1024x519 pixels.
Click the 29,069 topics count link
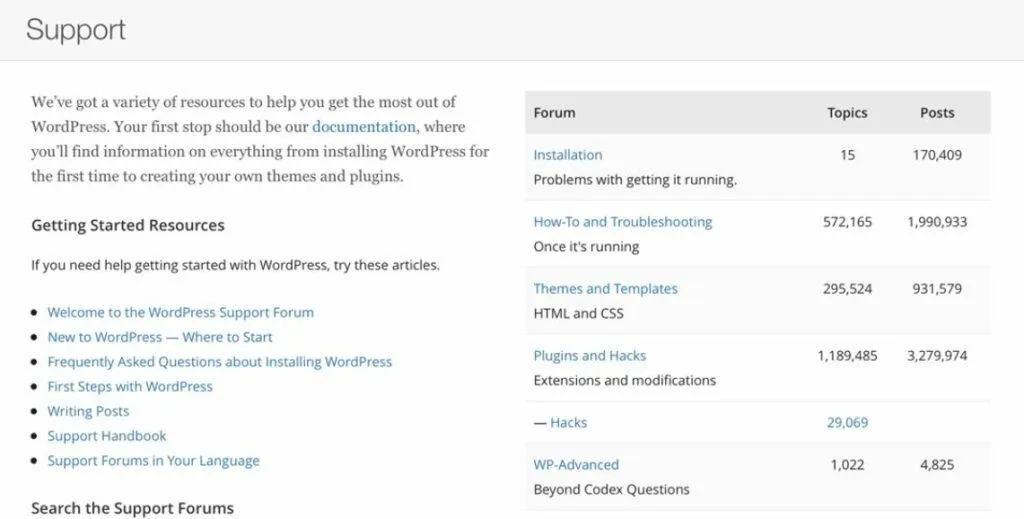(847, 422)
